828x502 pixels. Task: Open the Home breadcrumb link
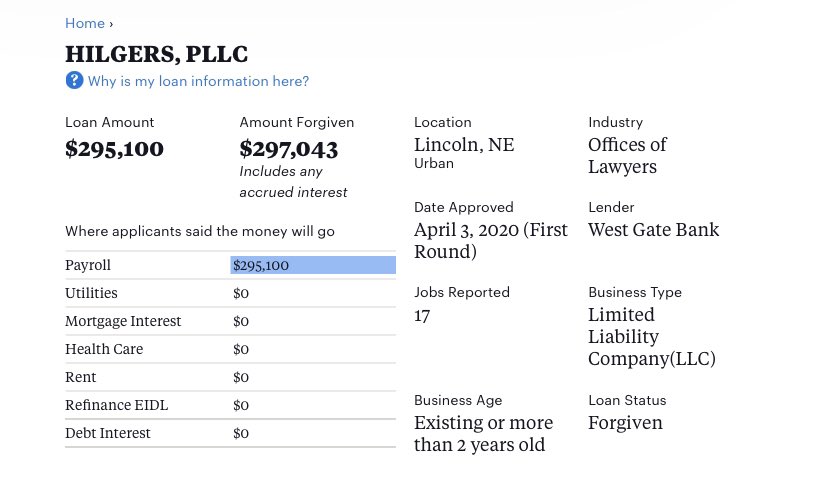pos(84,23)
